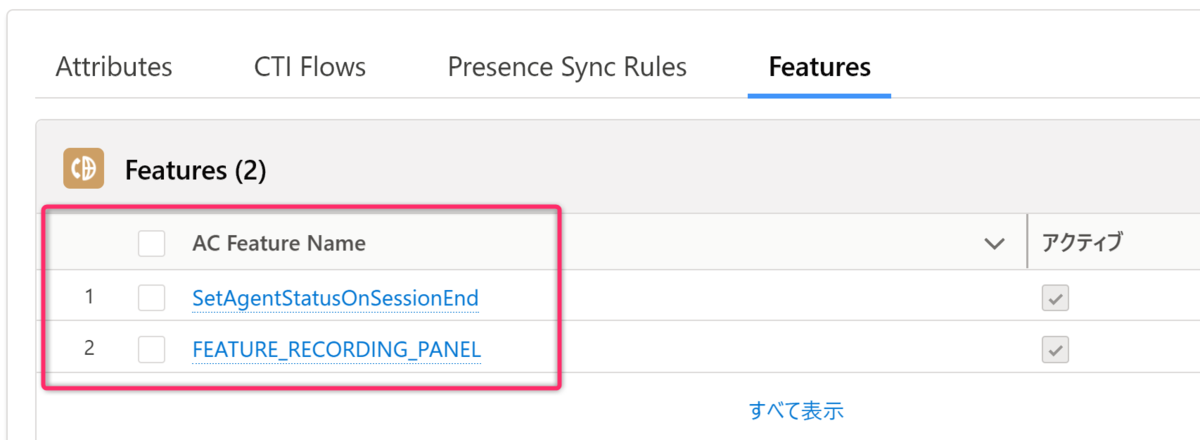Click the アクティブ column header
Viewport: 1200px width, 440px height.
(x=1082, y=242)
